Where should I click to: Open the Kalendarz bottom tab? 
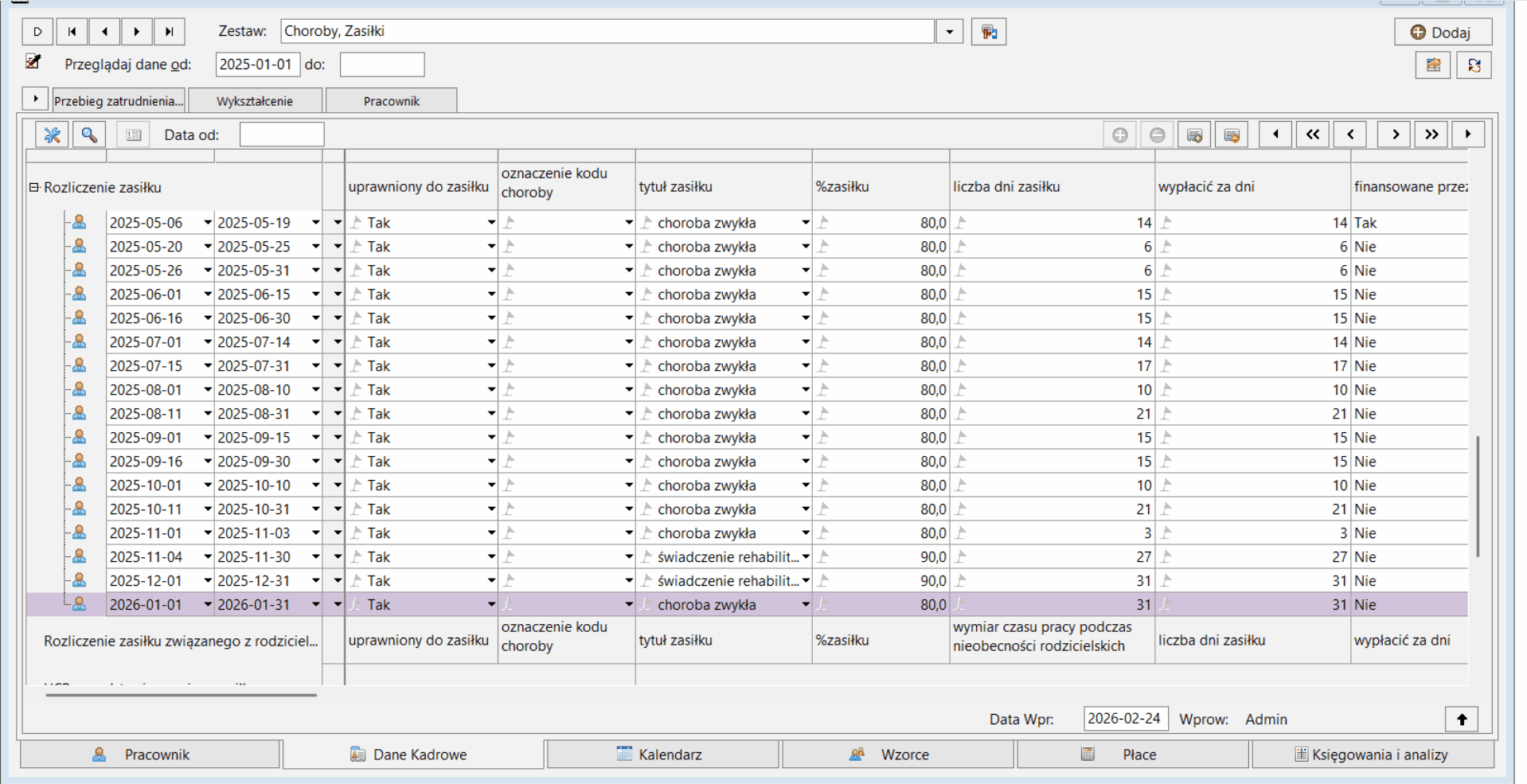click(x=662, y=755)
